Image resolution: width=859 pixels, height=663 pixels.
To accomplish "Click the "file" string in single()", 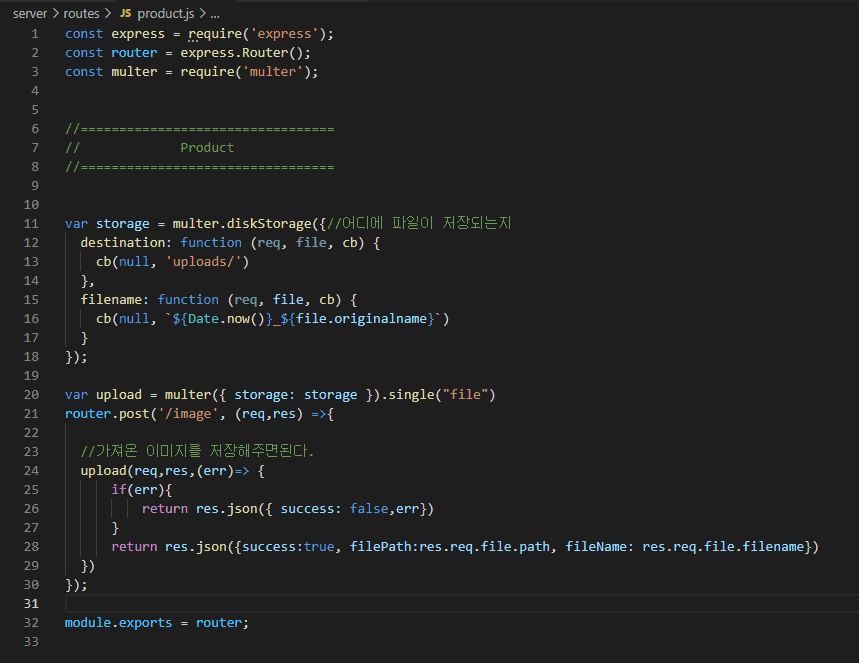I will (x=465, y=395).
